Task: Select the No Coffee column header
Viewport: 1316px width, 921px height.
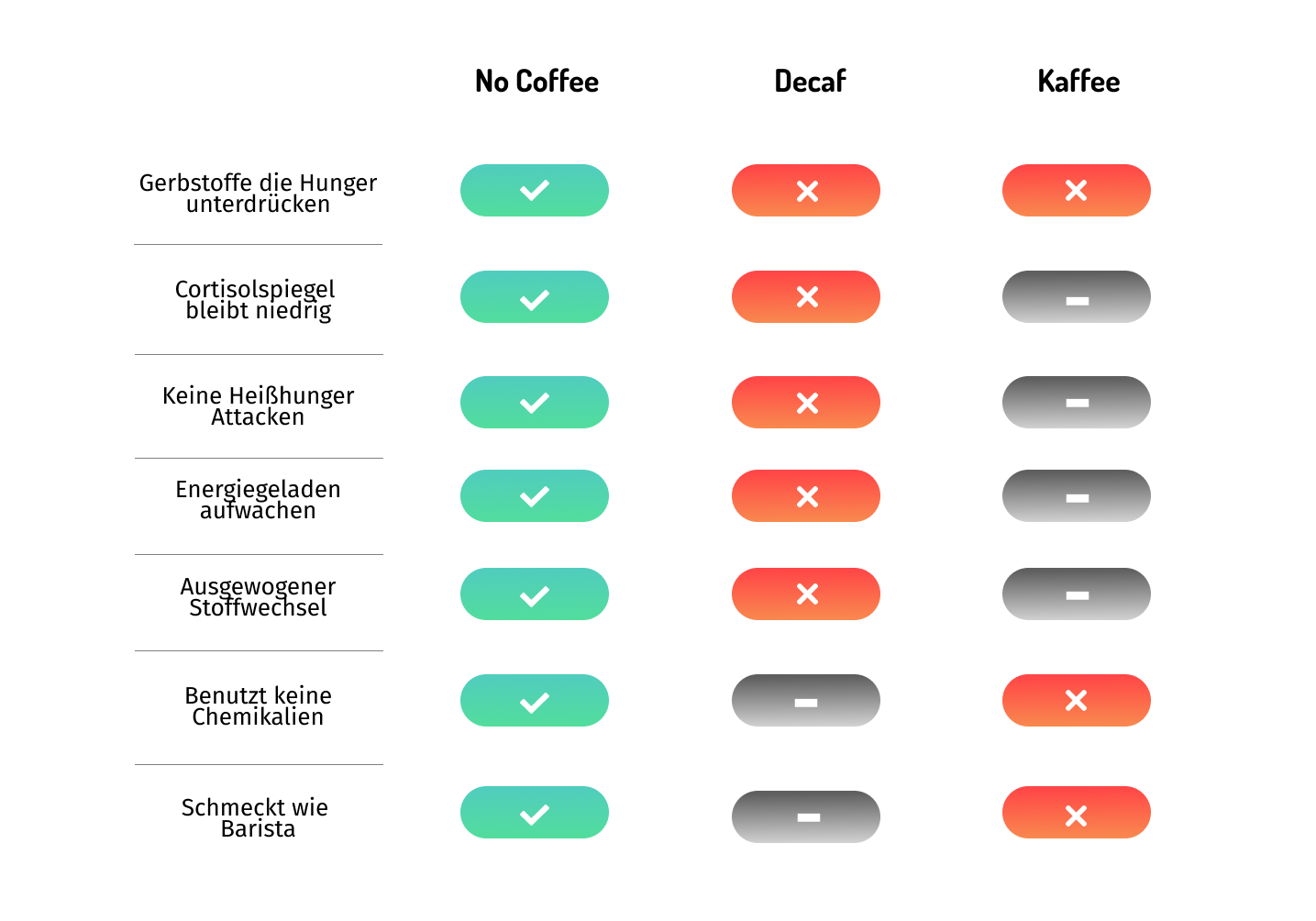Action: click(536, 82)
